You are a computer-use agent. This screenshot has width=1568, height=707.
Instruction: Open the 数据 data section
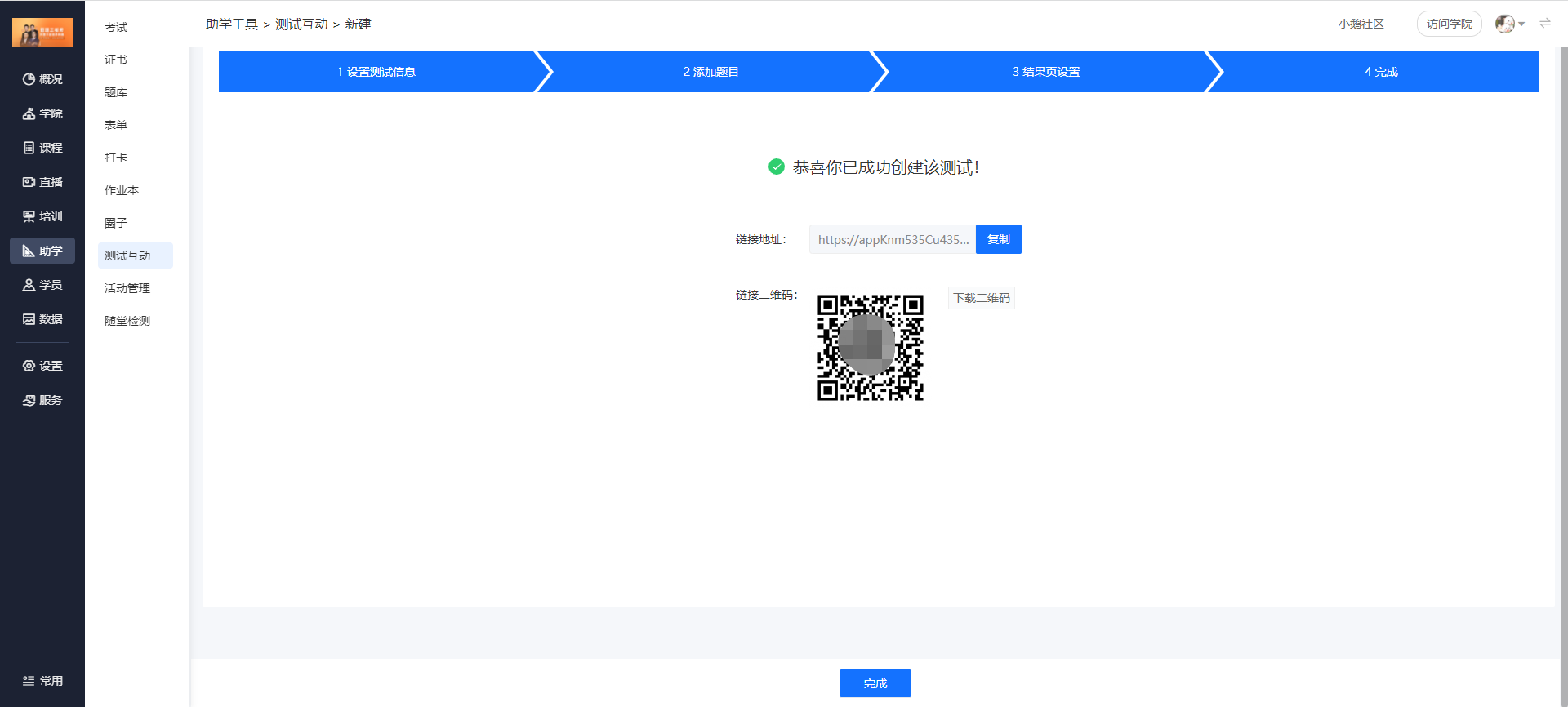[42, 319]
